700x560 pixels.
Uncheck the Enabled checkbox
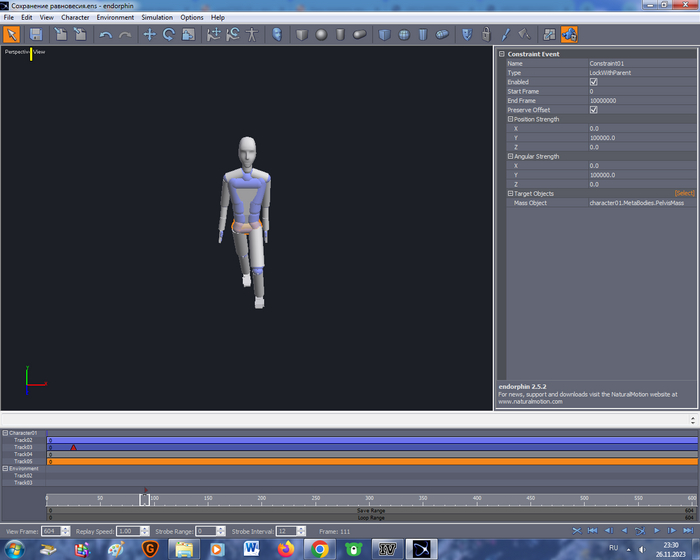click(x=593, y=82)
